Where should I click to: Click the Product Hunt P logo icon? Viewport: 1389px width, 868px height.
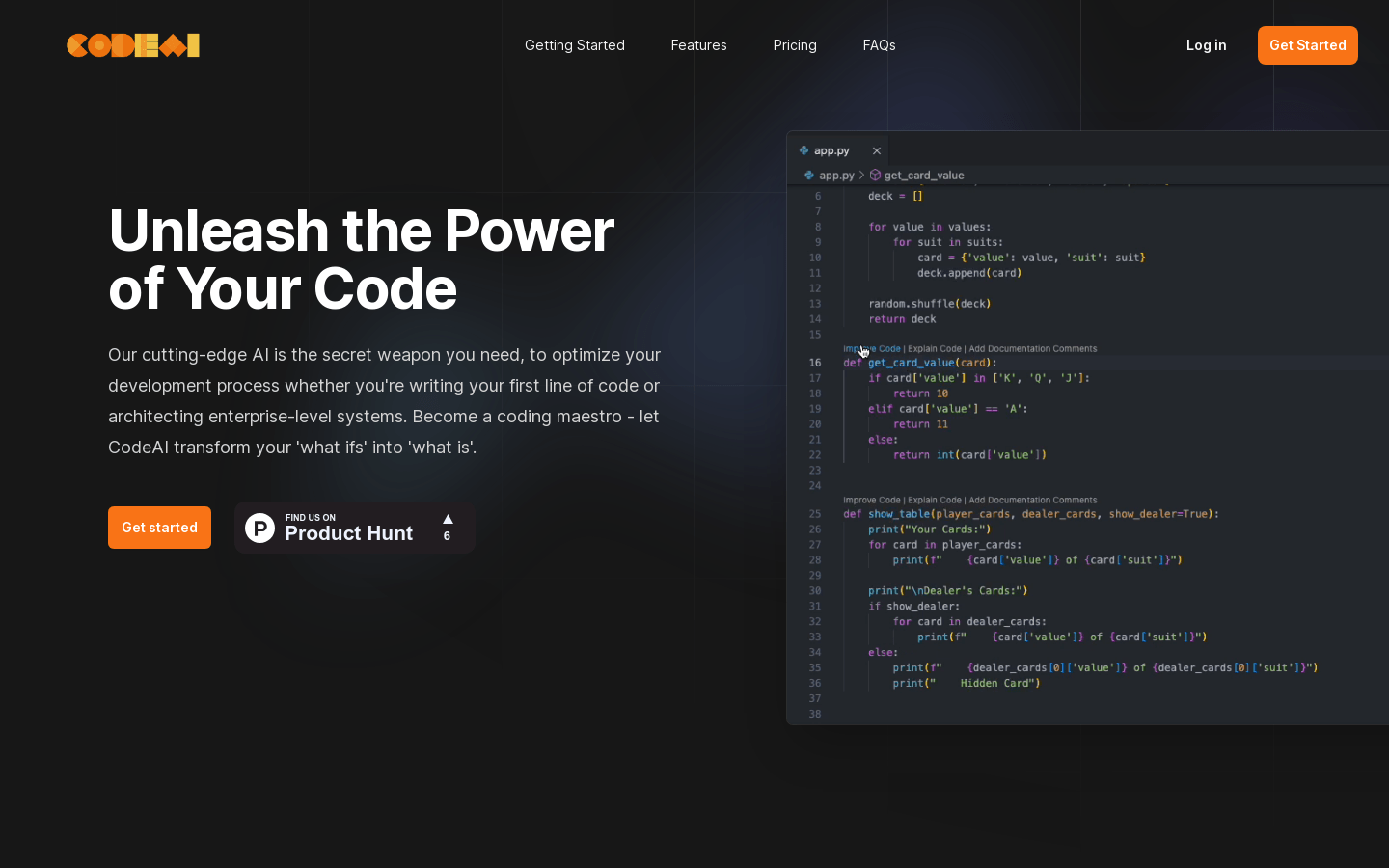tap(260, 528)
